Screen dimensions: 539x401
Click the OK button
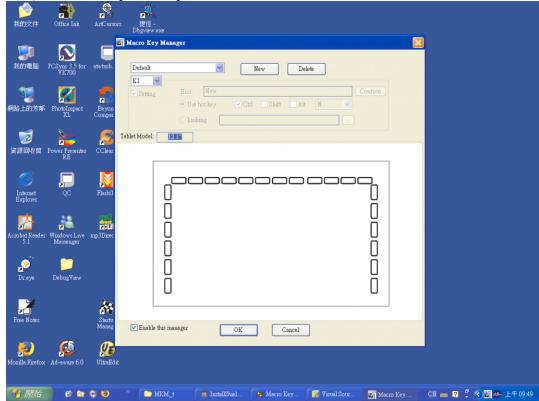[x=239, y=330]
